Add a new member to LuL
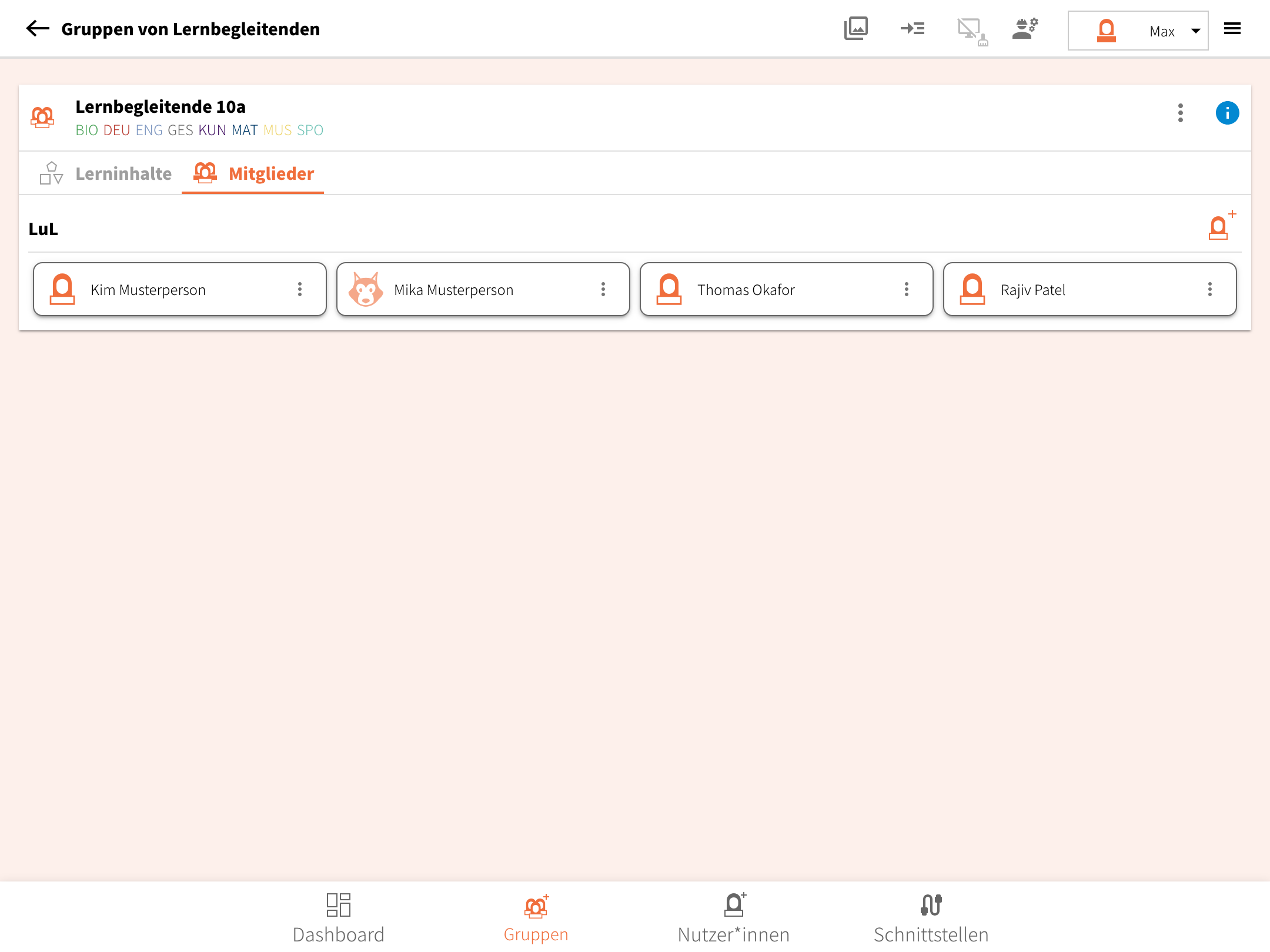 [x=1221, y=226]
